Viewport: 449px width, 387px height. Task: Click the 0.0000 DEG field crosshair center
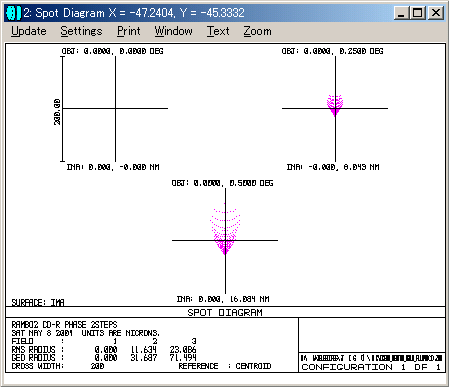tap(116, 108)
